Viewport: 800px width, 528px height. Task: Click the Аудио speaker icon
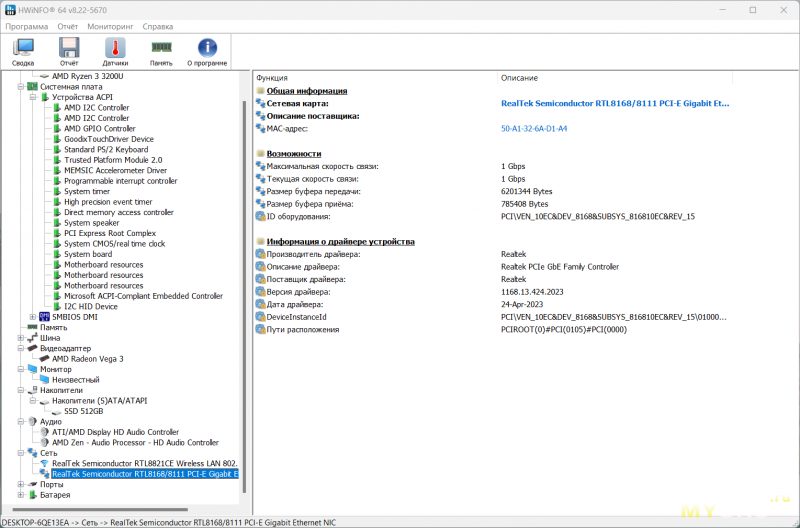(x=33, y=421)
